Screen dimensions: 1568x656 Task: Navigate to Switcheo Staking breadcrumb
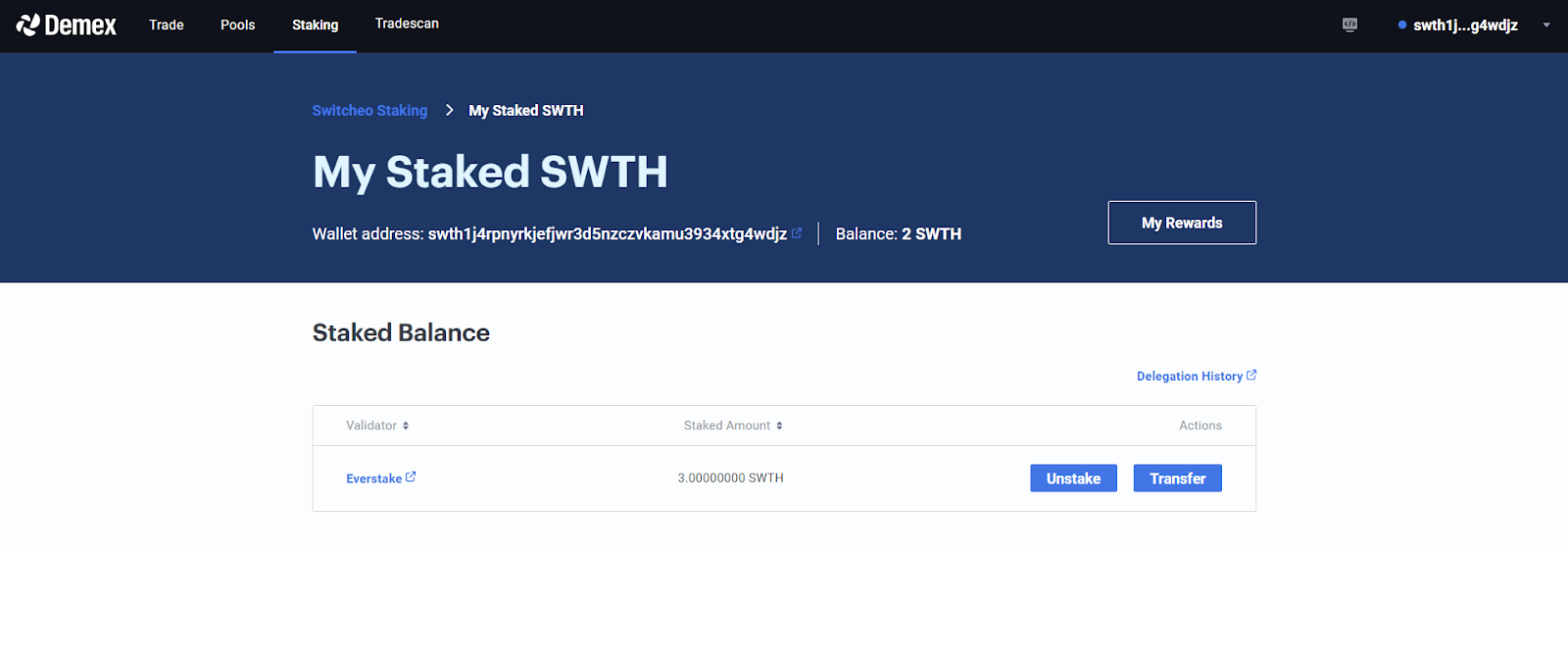point(369,111)
